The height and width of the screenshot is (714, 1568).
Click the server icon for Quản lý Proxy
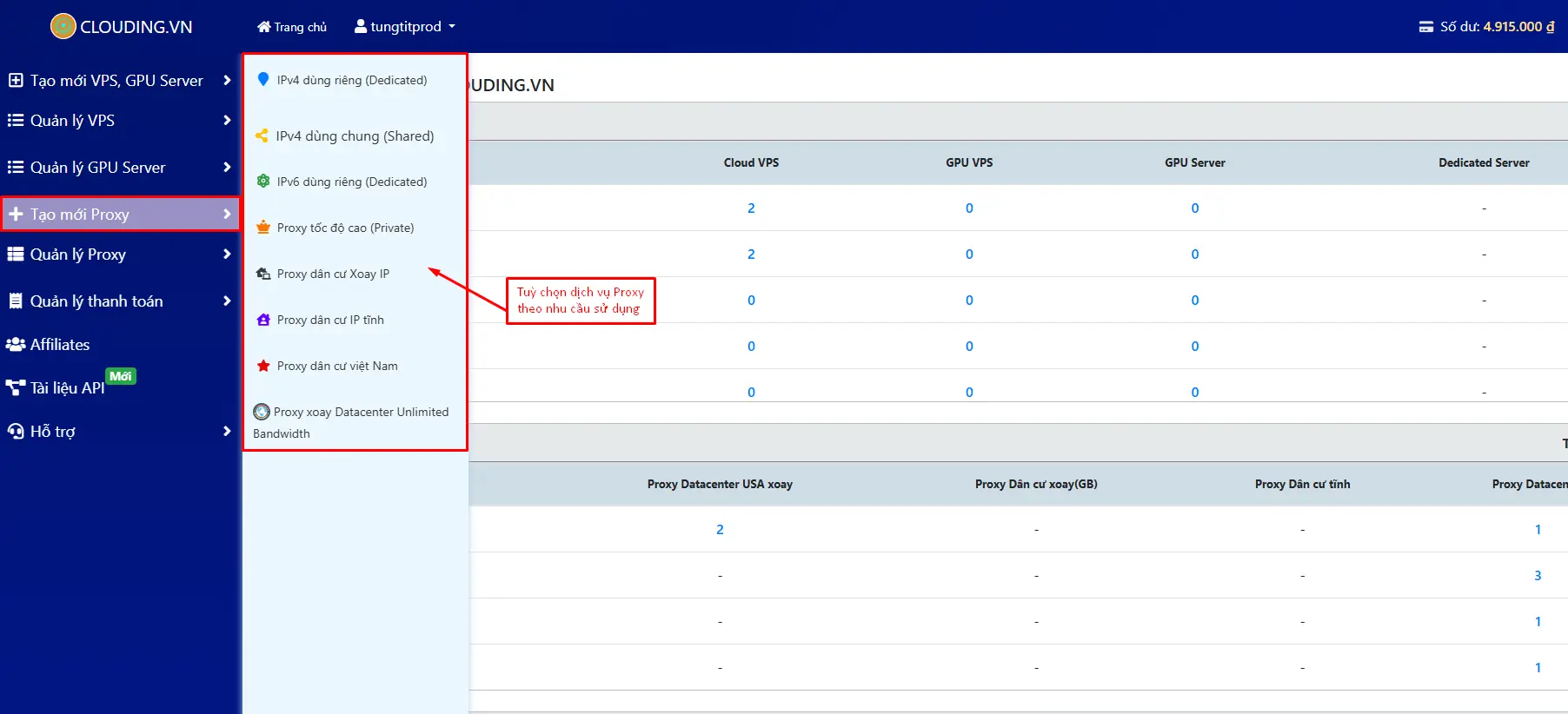[x=16, y=255]
